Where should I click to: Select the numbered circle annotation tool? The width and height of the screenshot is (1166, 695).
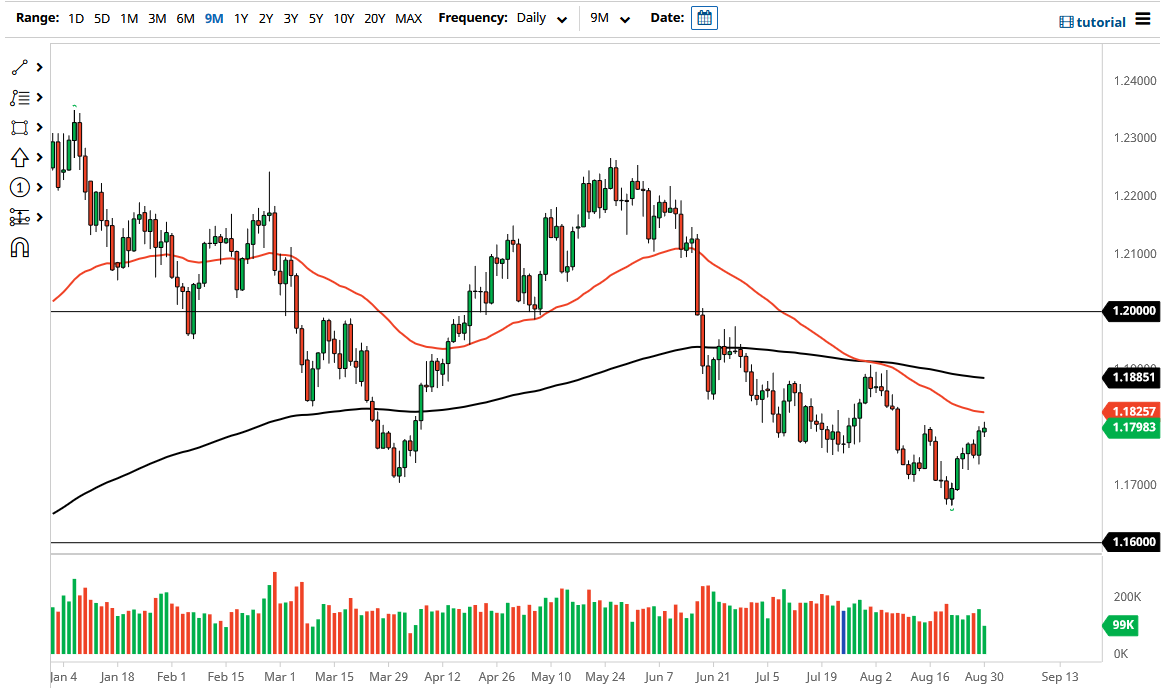pyautogui.click(x=20, y=187)
